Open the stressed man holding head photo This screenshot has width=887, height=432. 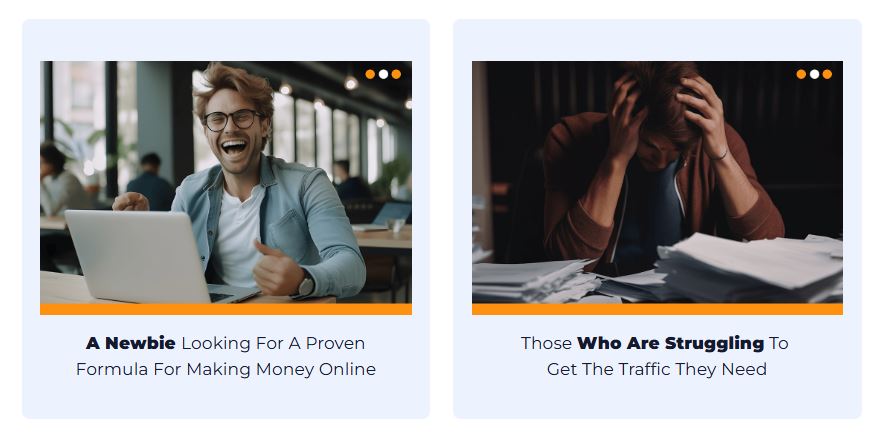click(x=657, y=183)
